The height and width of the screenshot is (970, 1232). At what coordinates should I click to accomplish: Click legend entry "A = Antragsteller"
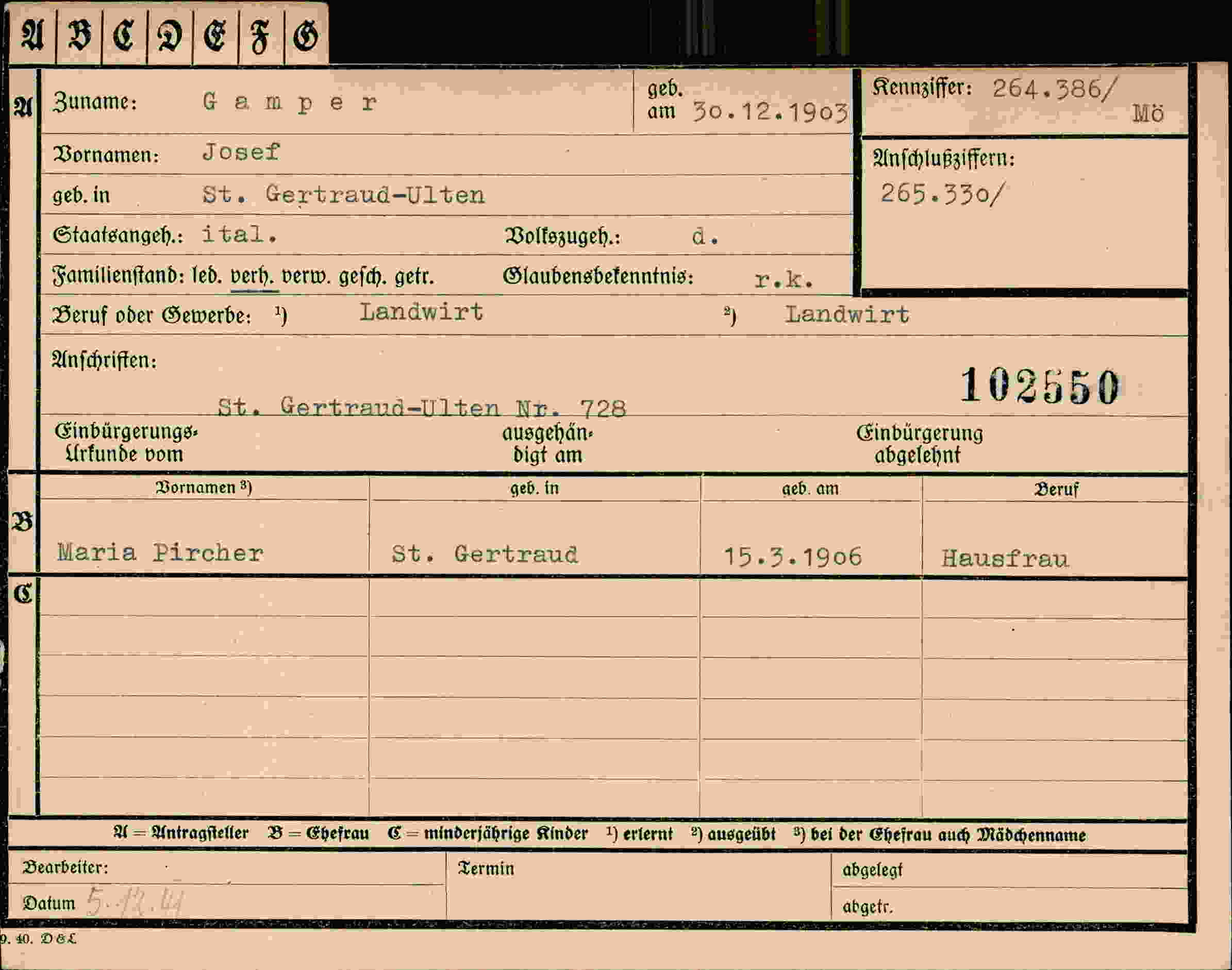(x=181, y=833)
